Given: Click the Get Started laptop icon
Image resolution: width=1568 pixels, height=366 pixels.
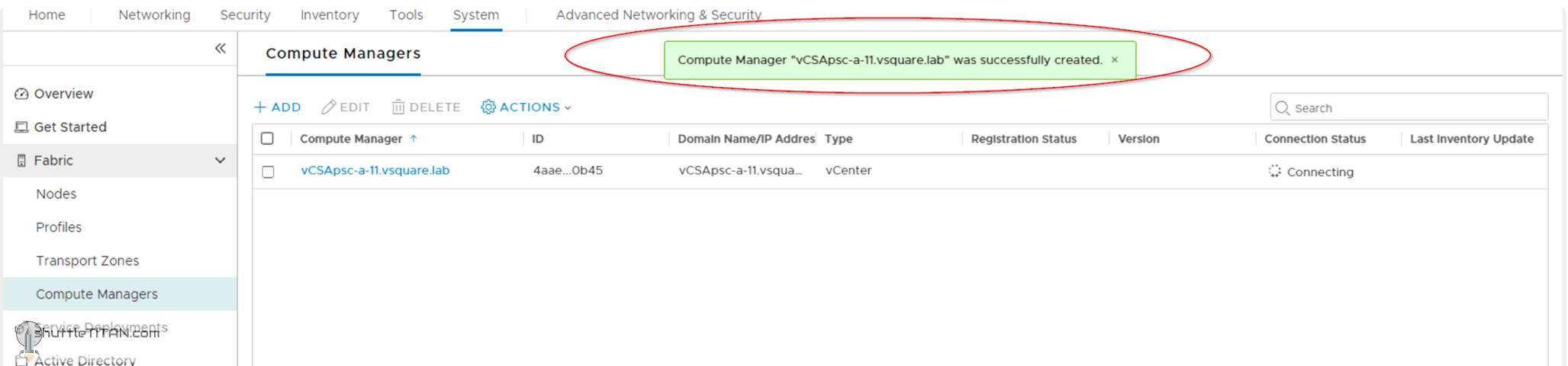Looking at the screenshot, I should click(x=21, y=127).
